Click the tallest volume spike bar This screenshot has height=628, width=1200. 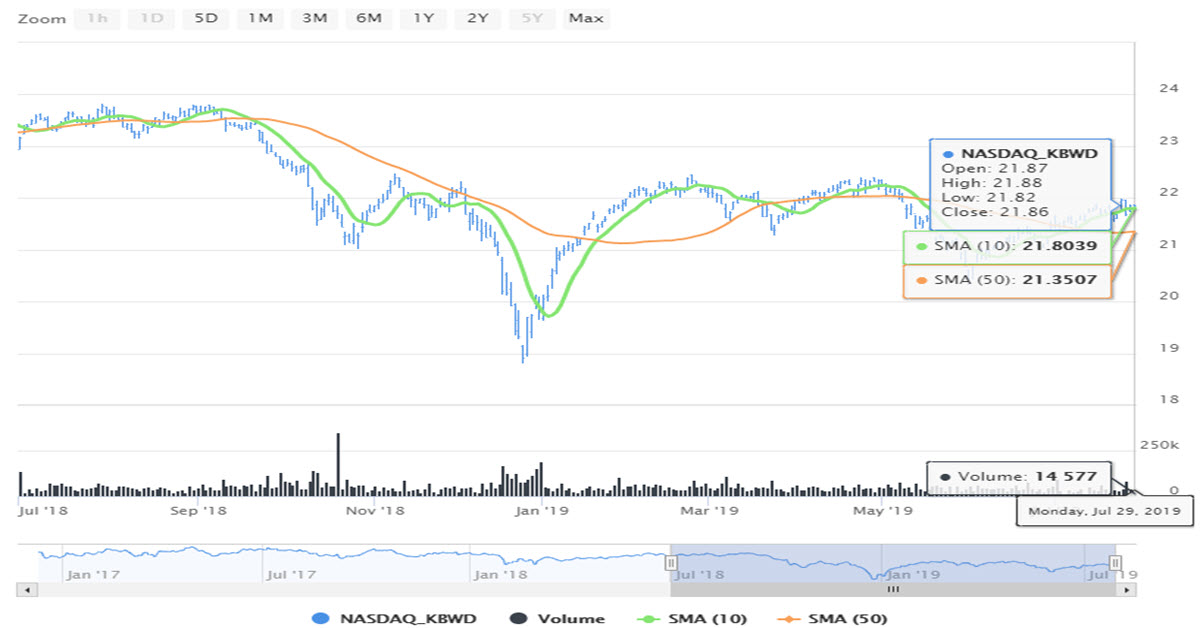coord(338,464)
